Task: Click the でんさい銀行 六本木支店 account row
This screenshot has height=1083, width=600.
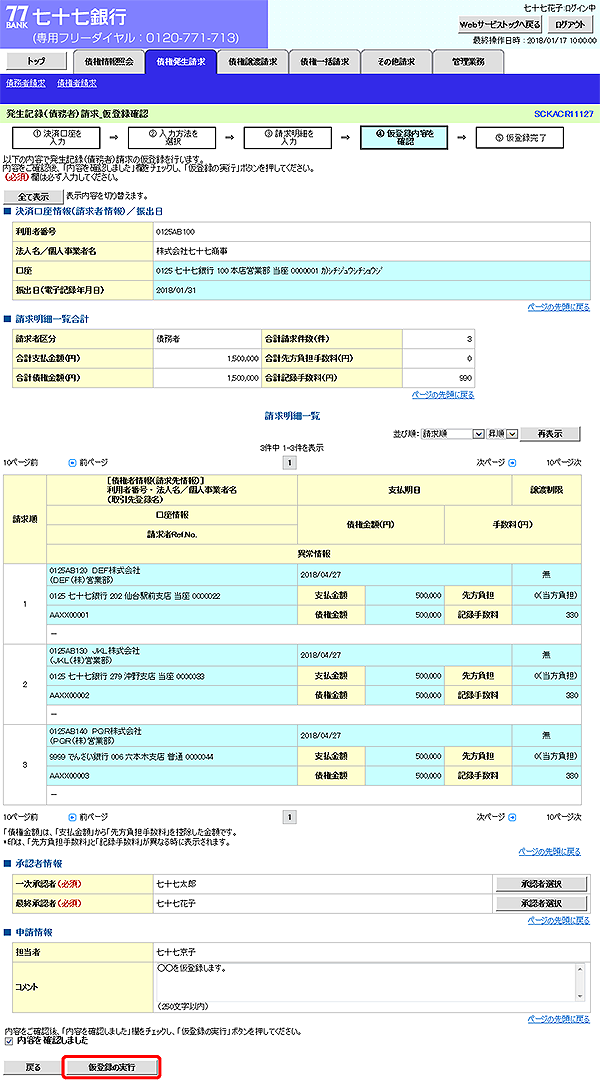Action: coord(172,757)
